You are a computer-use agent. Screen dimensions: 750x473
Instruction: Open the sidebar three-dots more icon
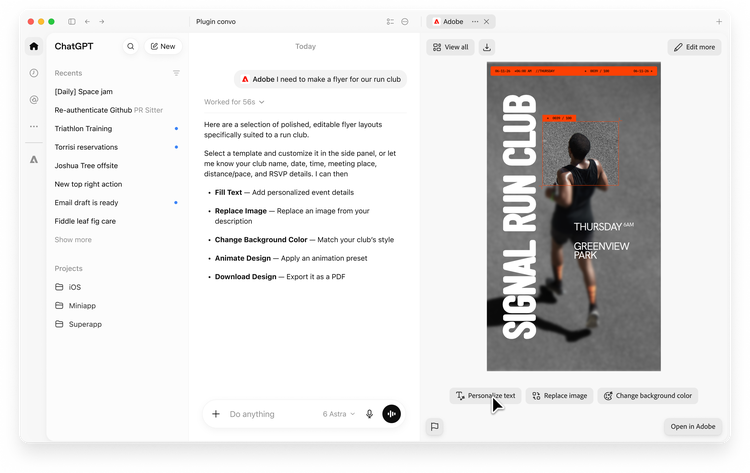coord(33,126)
